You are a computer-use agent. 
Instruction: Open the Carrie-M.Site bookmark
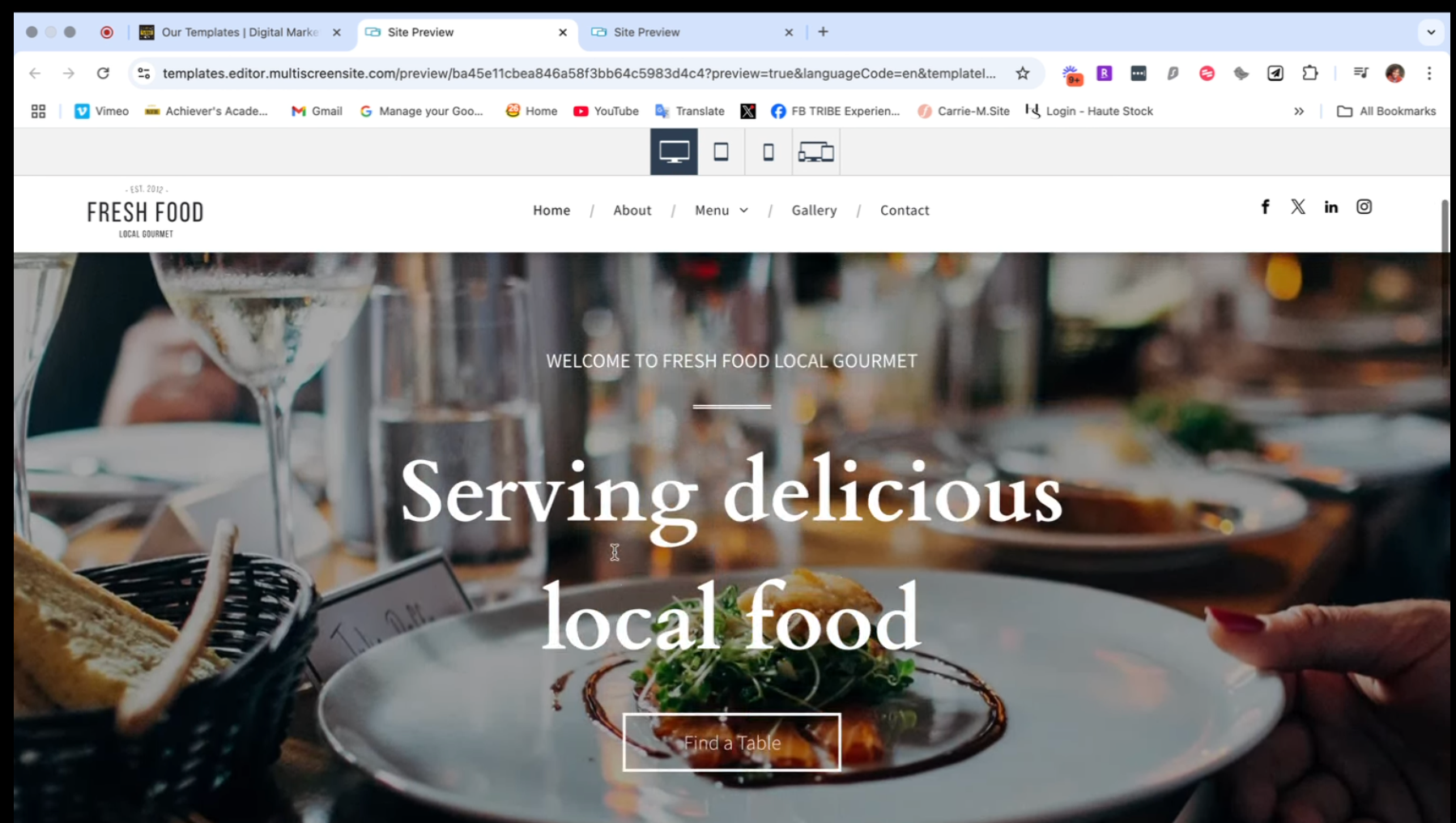tap(964, 111)
